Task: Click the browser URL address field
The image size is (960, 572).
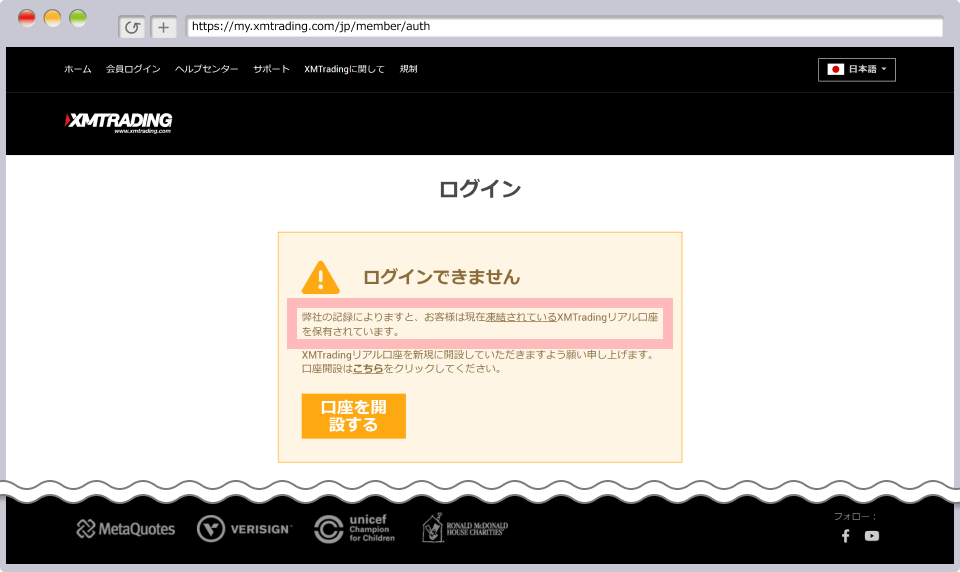Action: pyautogui.click(x=564, y=27)
